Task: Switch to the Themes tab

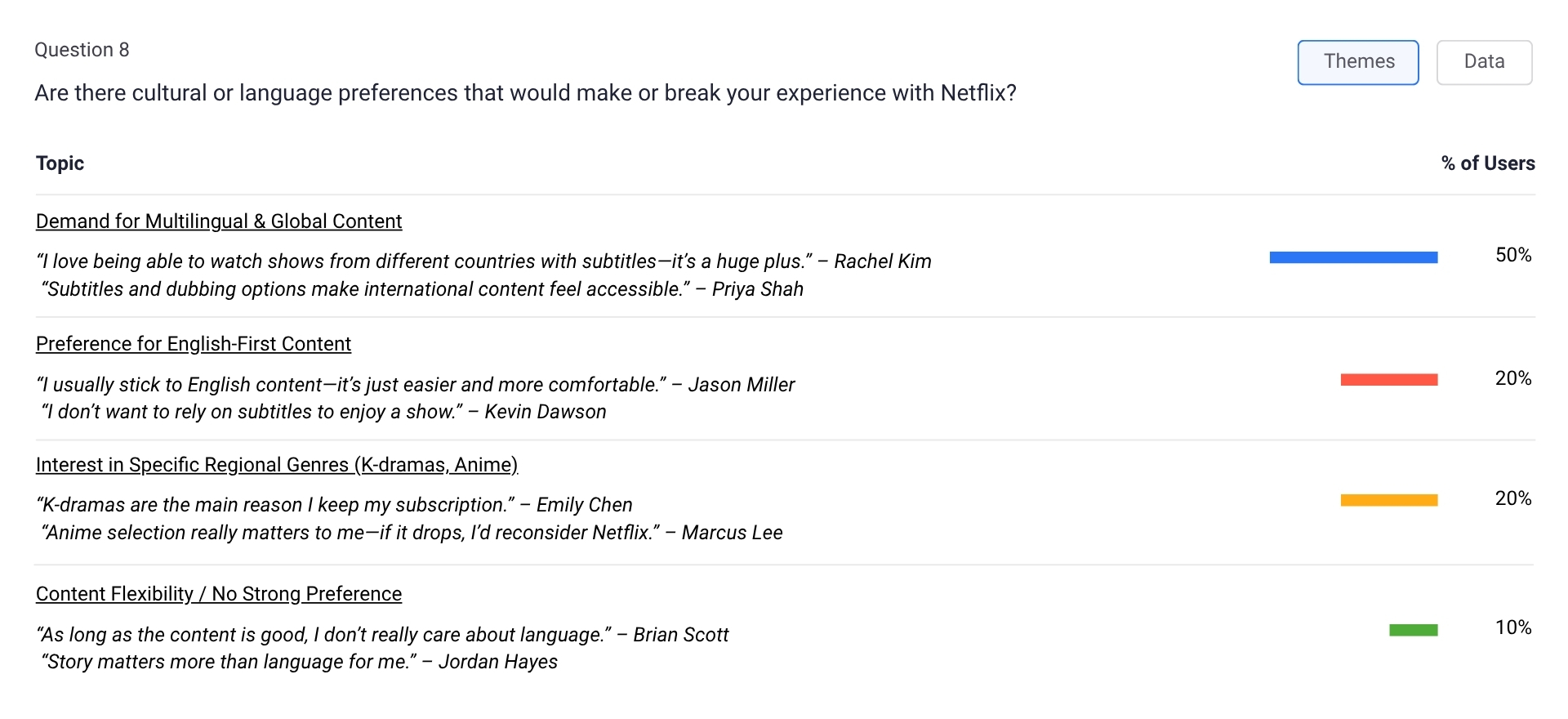Action: [1358, 62]
